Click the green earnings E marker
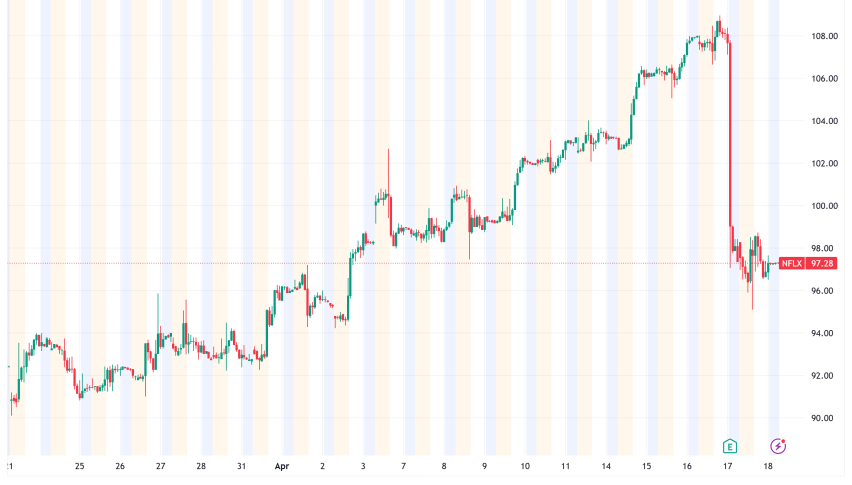852x485 pixels. pos(730,445)
